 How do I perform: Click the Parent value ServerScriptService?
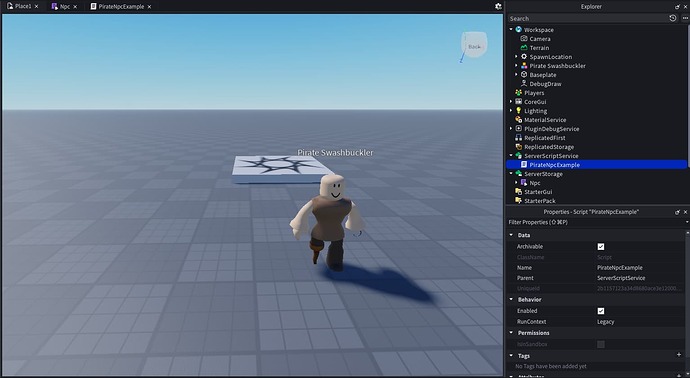coord(621,278)
